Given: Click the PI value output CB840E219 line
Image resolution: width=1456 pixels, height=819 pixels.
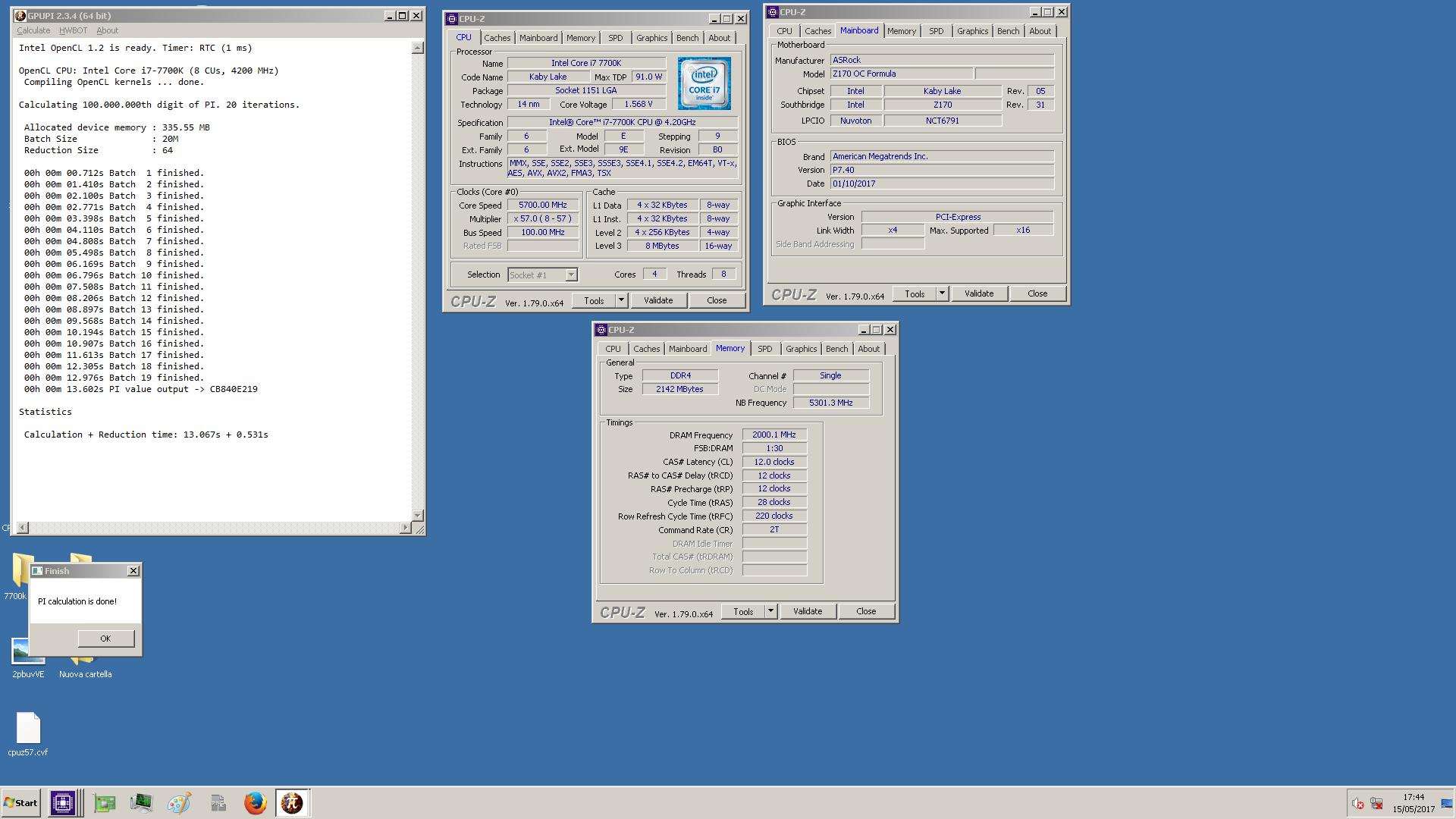Looking at the screenshot, I should pos(140,389).
